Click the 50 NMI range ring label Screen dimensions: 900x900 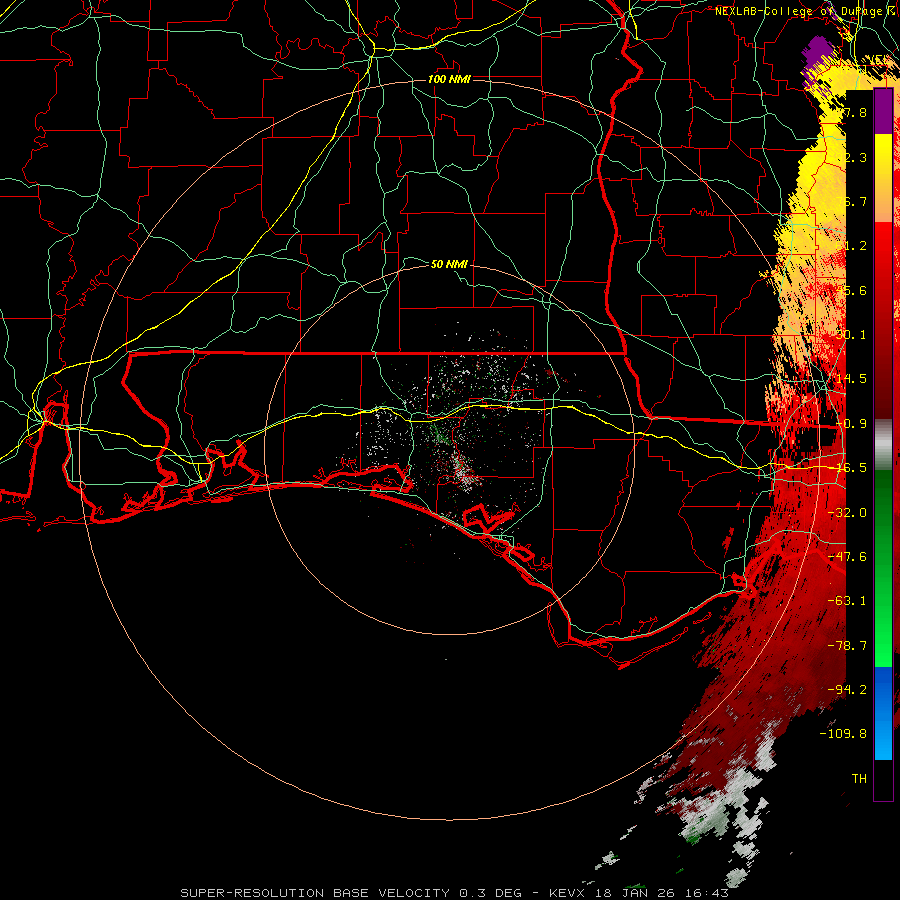pyautogui.click(x=449, y=264)
